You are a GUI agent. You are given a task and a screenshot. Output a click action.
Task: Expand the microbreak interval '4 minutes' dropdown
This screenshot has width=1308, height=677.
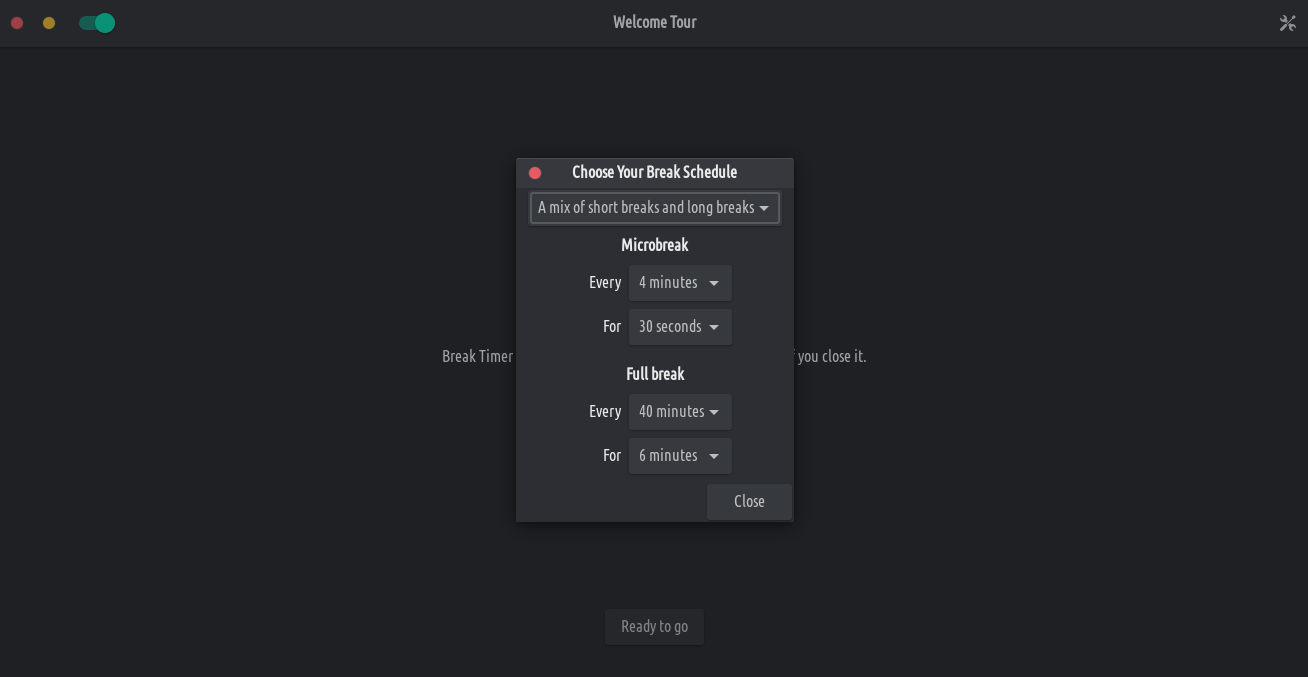pyautogui.click(x=680, y=283)
